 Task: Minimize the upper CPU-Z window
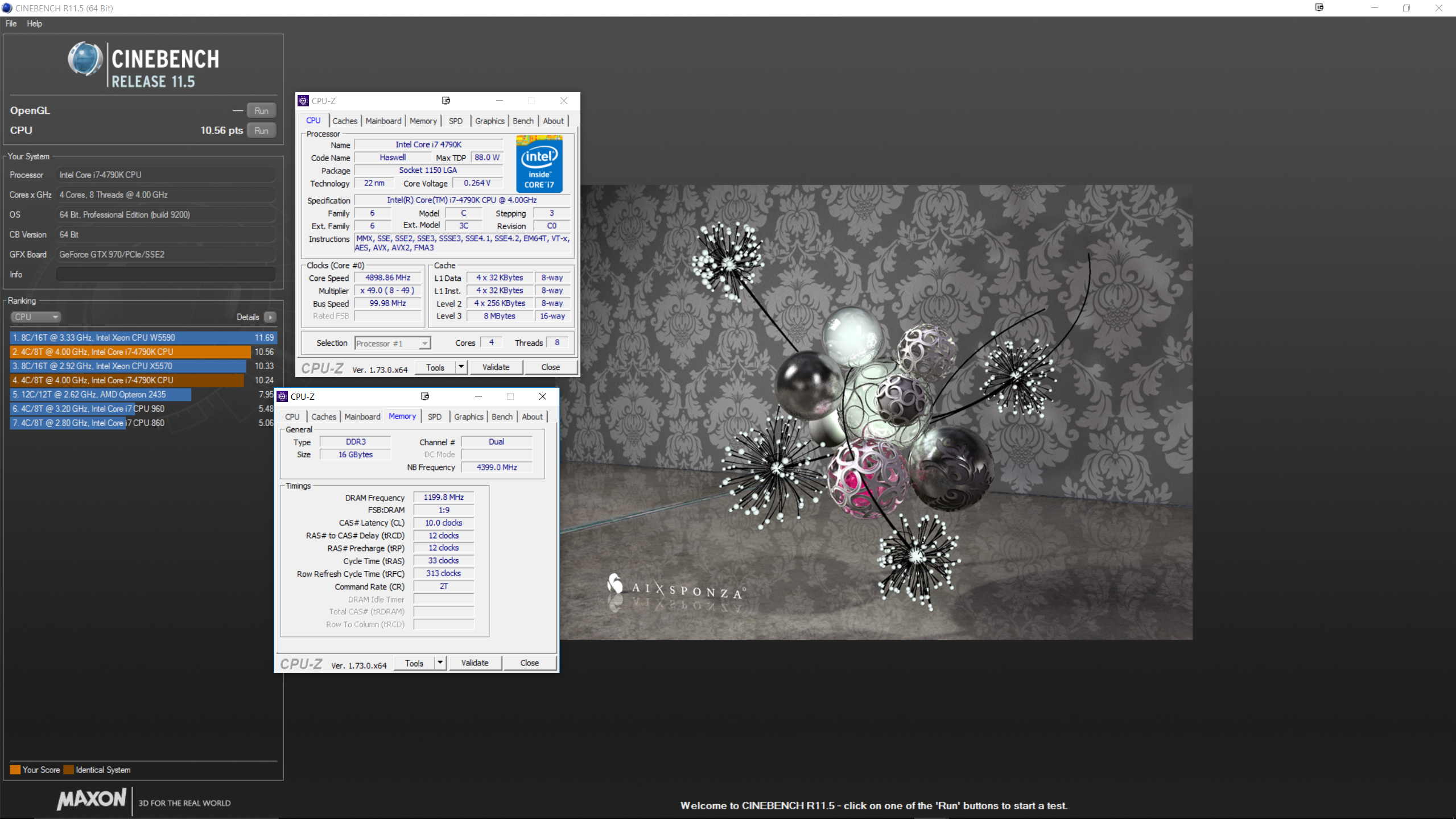click(x=500, y=101)
